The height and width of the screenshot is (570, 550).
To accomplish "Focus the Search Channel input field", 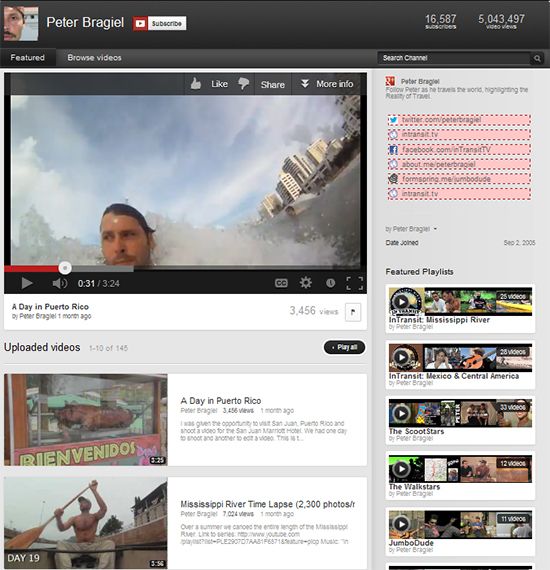I will coord(454,58).
